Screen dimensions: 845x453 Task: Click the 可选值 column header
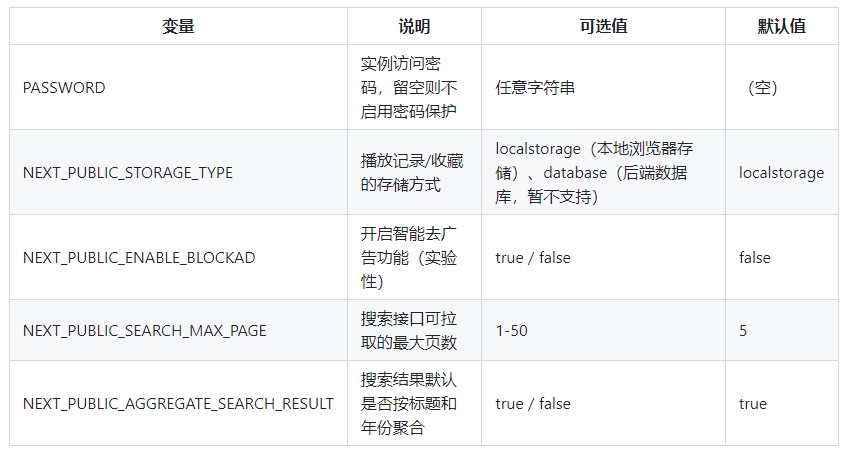click(x=603, y=27)
